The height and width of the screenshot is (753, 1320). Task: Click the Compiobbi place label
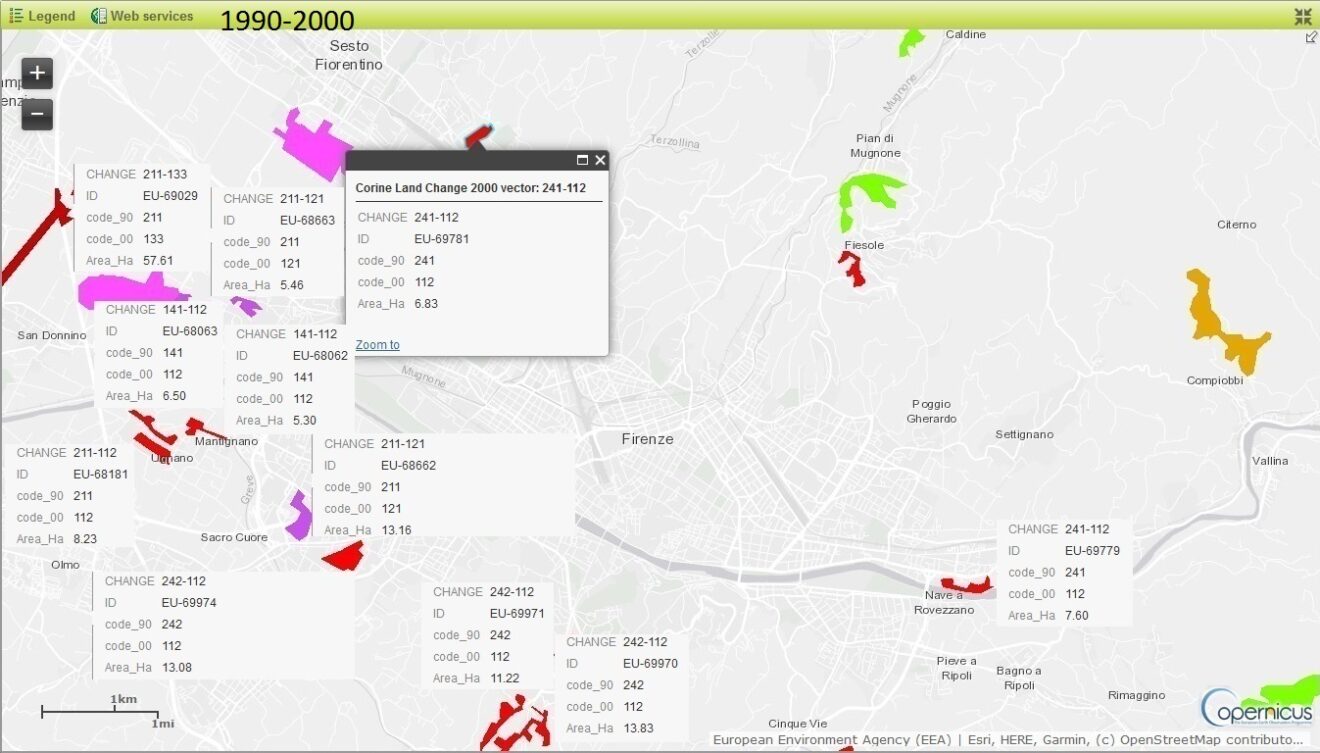click(x=1214, y=380)
